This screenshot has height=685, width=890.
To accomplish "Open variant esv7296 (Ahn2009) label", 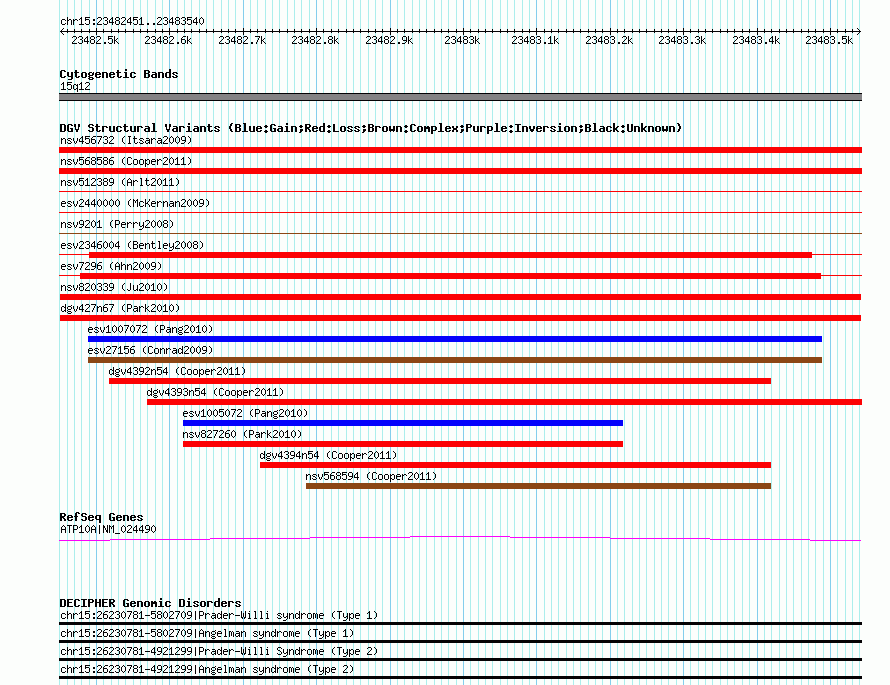I will point(111,266).
